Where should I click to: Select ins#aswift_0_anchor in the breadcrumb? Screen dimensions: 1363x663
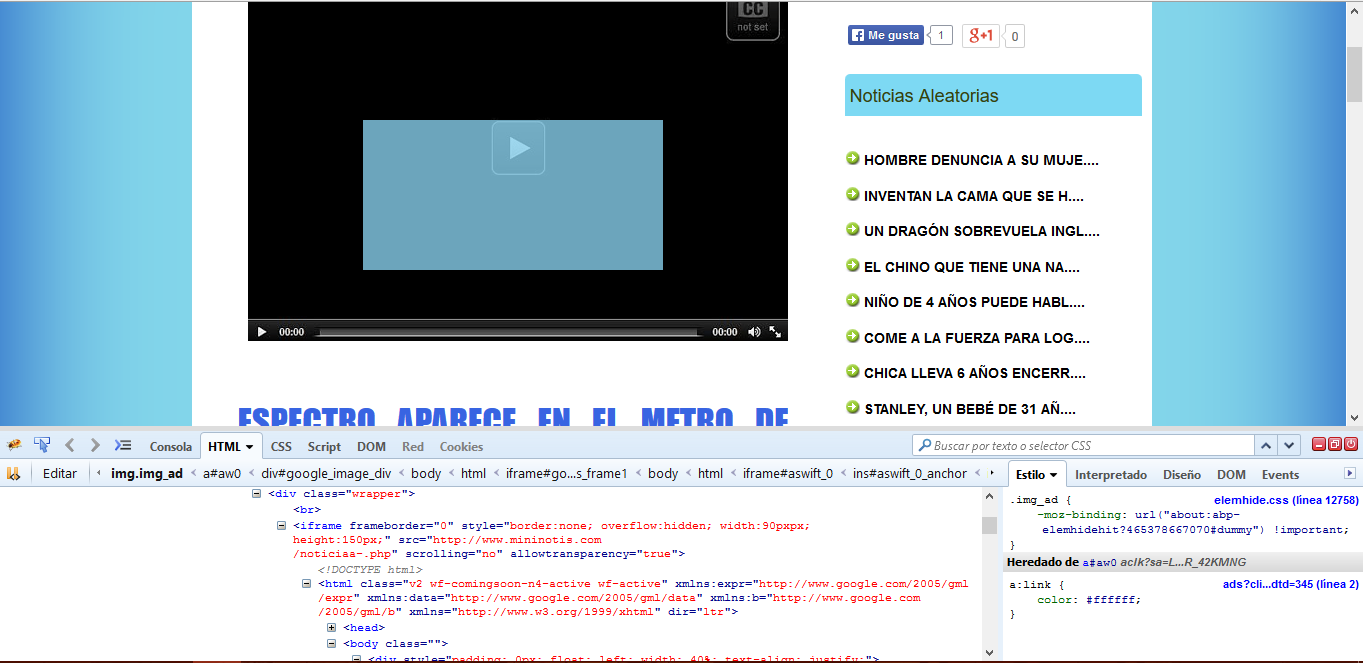pyautogui.click(x=909, y=474)
